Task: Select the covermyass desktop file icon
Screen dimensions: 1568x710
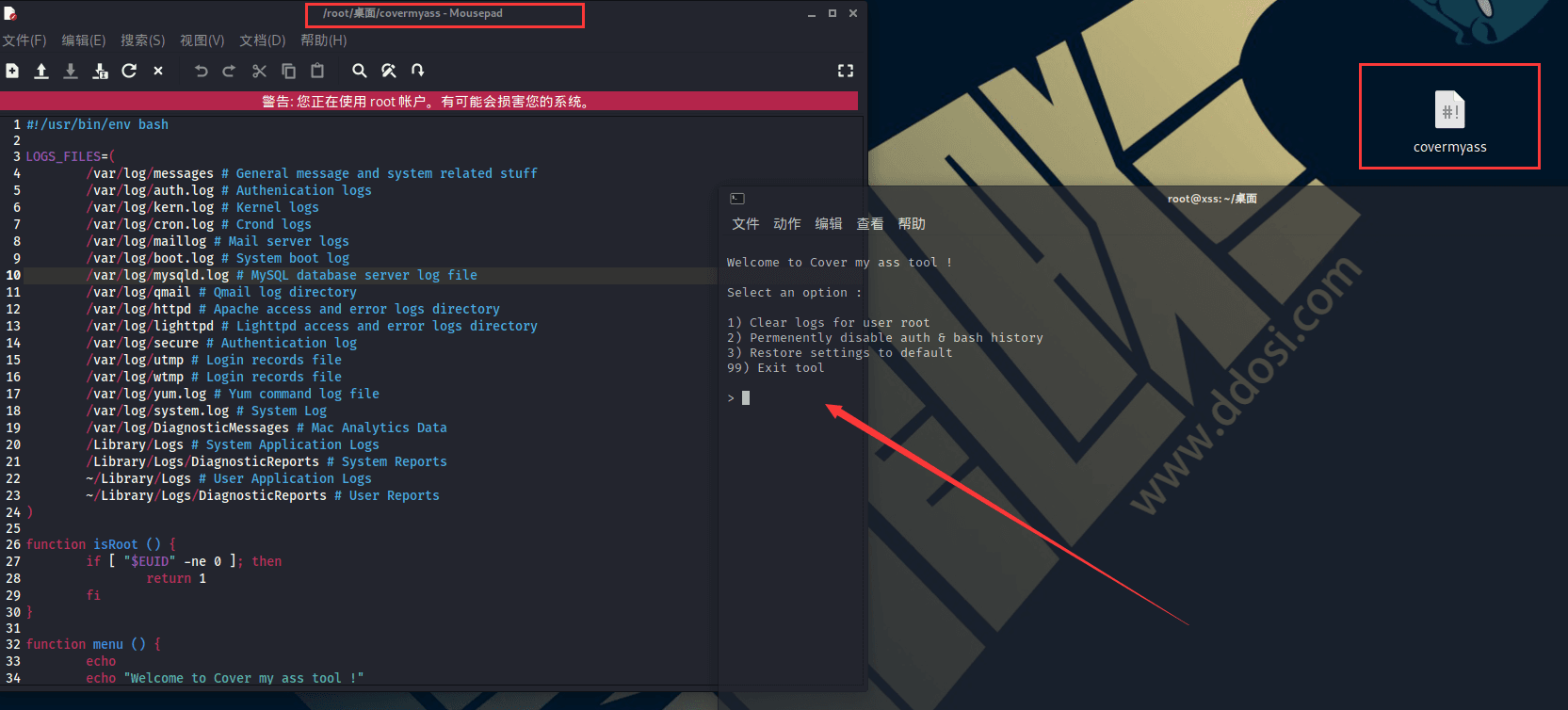Action: [x=1449, y=121]
